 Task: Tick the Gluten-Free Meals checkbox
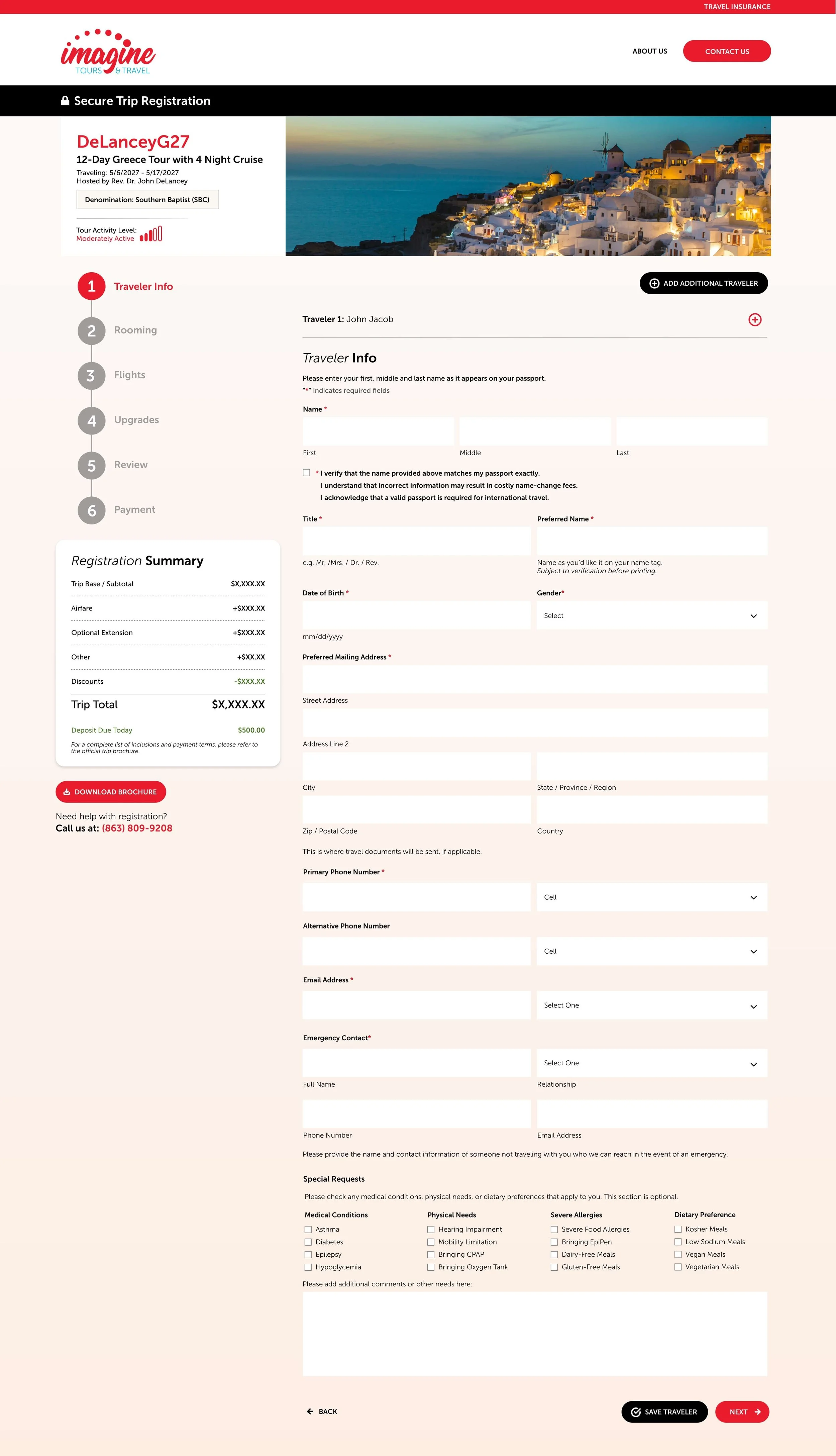tap(554, 1267)
